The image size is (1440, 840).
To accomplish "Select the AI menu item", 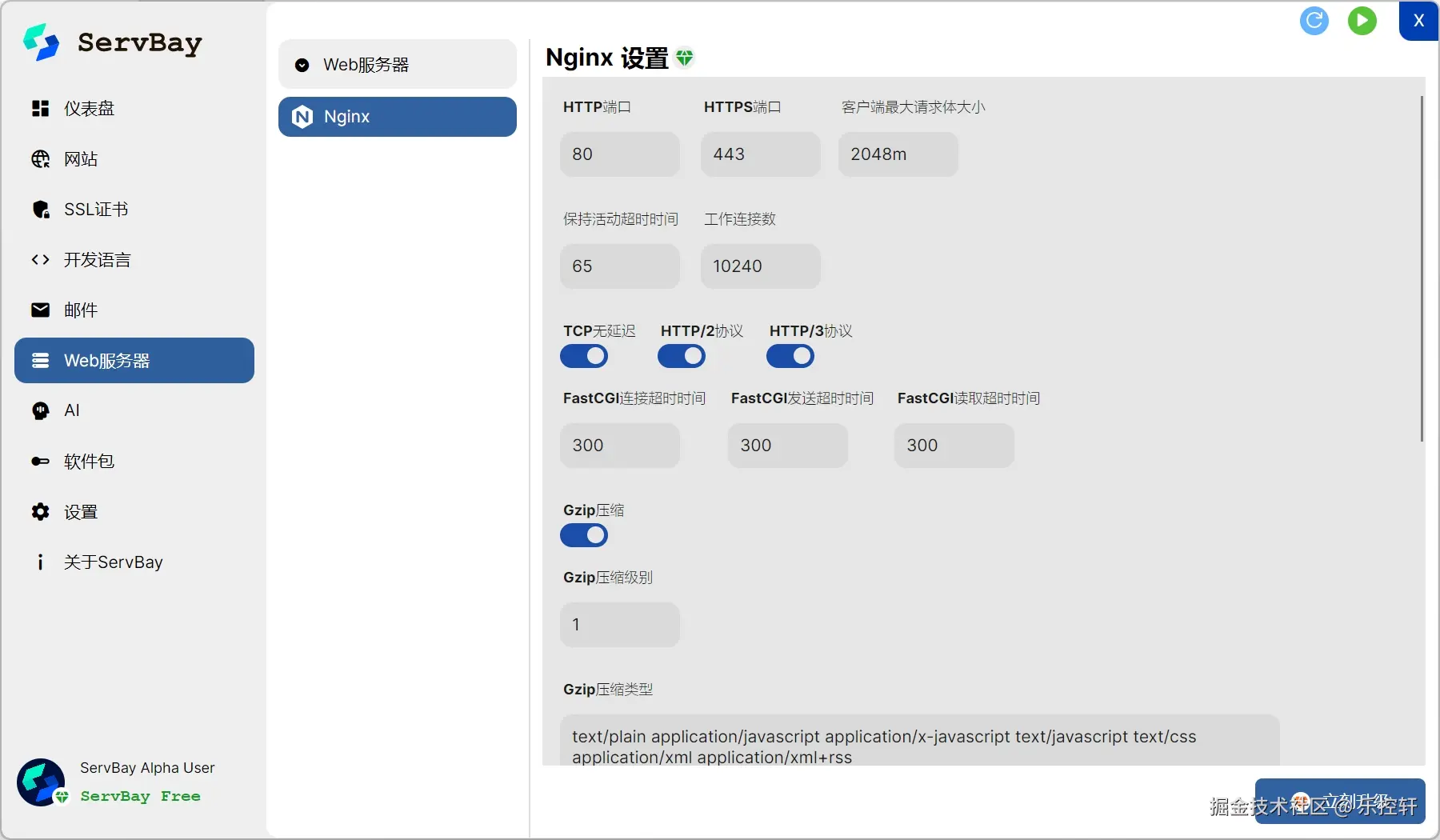I will [x=134, y=410].
